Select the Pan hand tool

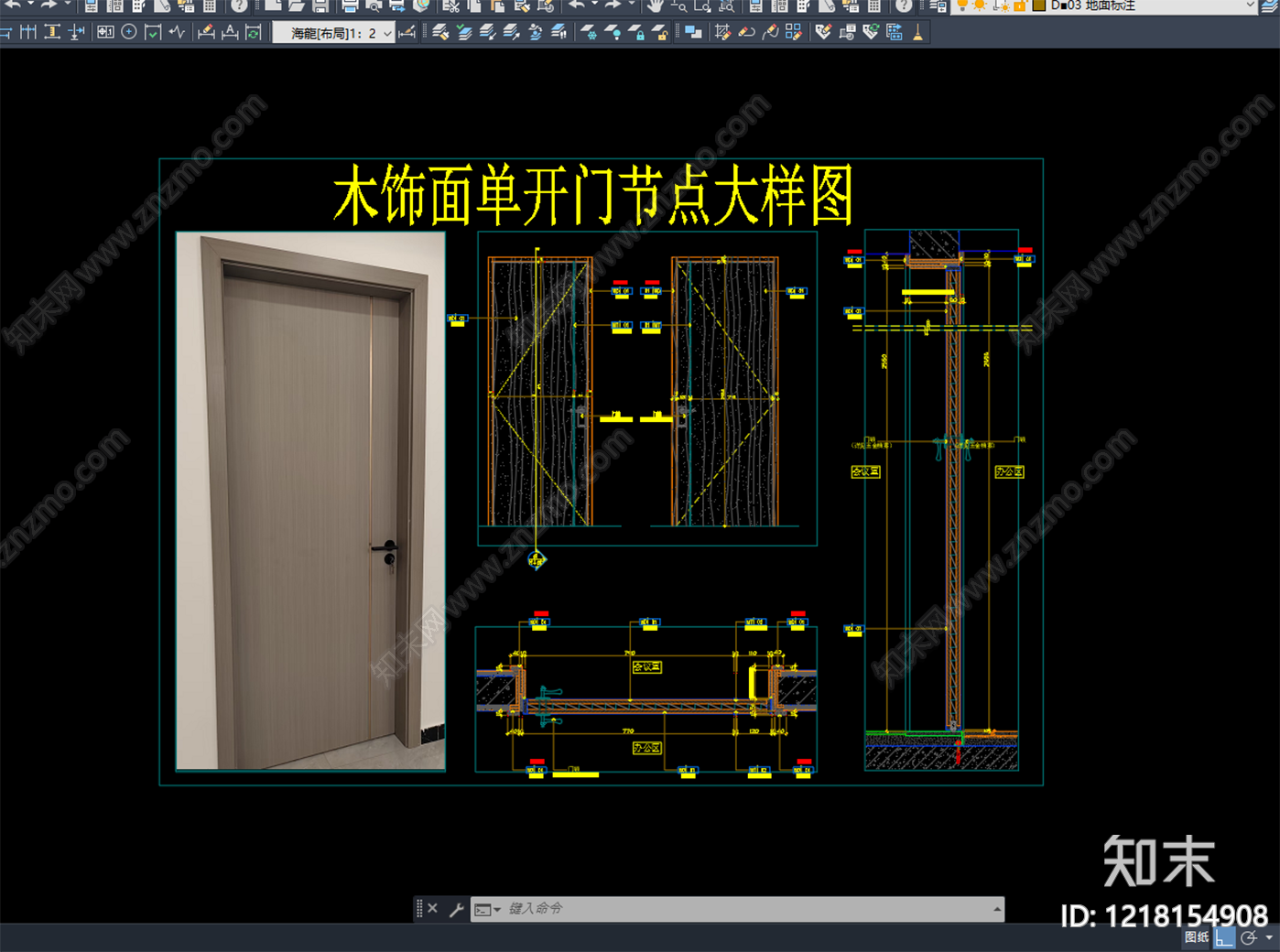(x=655, y=5)
